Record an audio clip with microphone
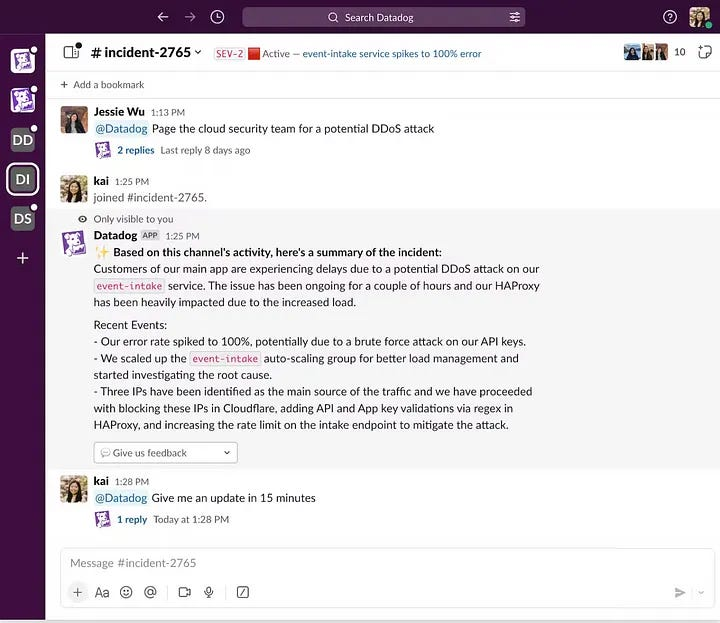 pyautogui.click(x=208, y=592)
